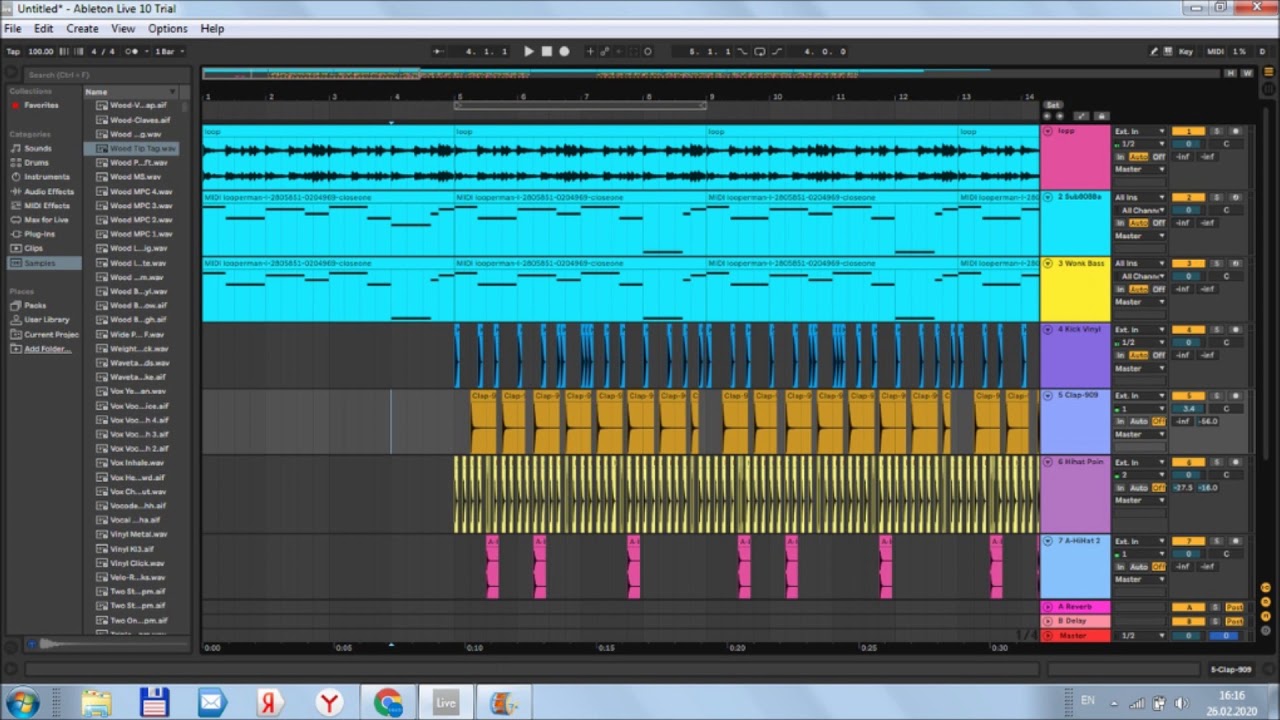The image size is (1280, 720).
Task: Arm the 2 Sub8088a track for recording
Action: coord(1235,197)
